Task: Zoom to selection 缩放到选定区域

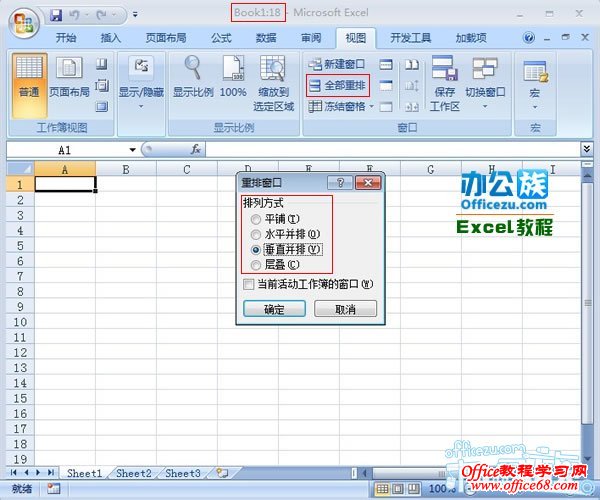Action: click(273, 83)
